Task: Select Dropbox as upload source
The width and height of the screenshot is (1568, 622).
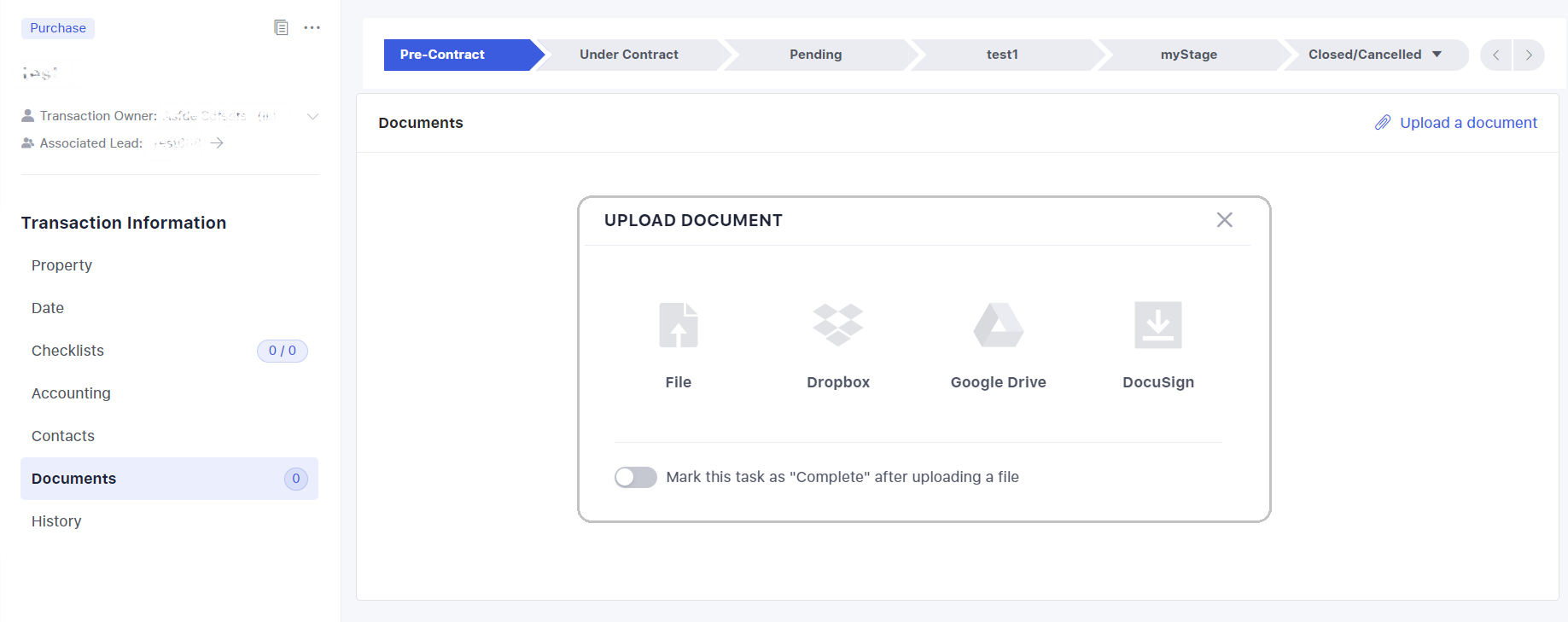Action: 837,325
